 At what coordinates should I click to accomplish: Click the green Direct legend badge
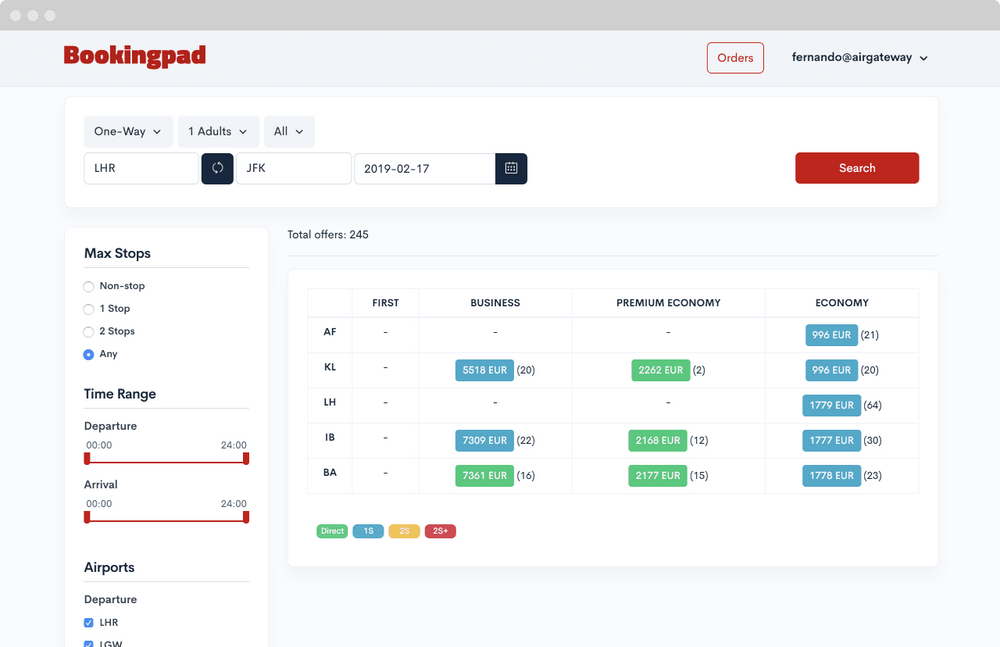[332, 531]
